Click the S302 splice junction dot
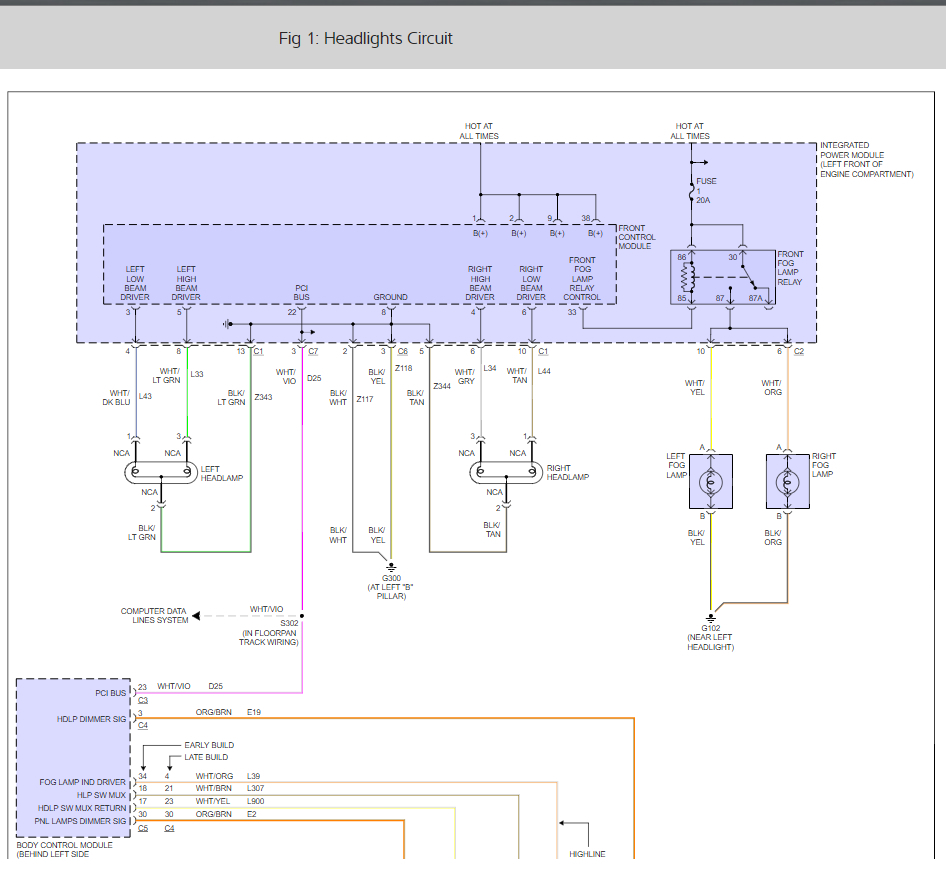 tap(301, 616)
